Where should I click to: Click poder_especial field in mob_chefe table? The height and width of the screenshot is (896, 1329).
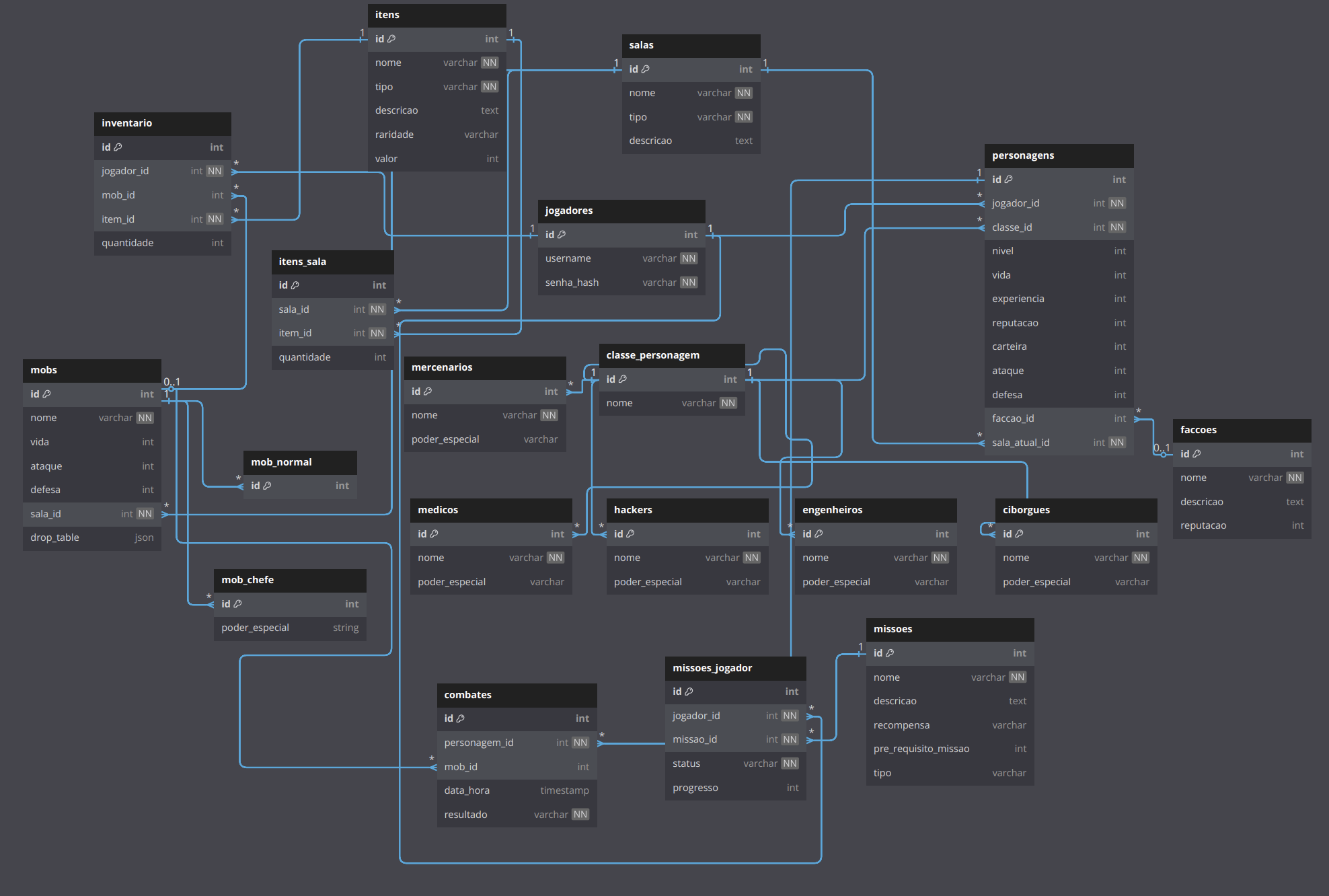point(290,628)
